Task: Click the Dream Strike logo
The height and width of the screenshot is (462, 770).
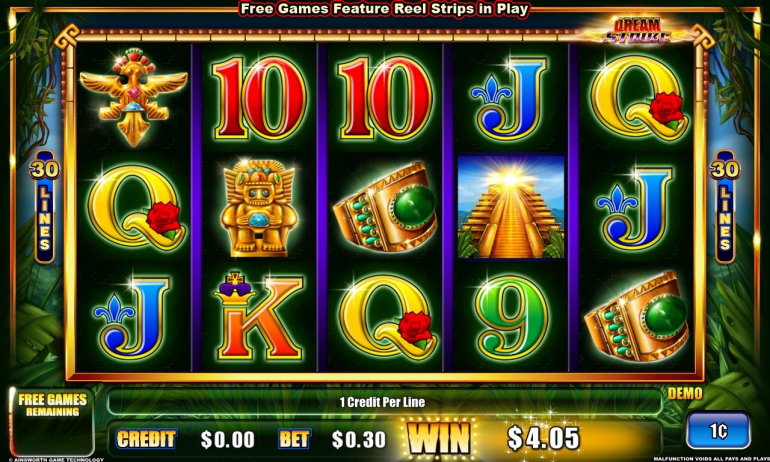Action: coord(637,30)
